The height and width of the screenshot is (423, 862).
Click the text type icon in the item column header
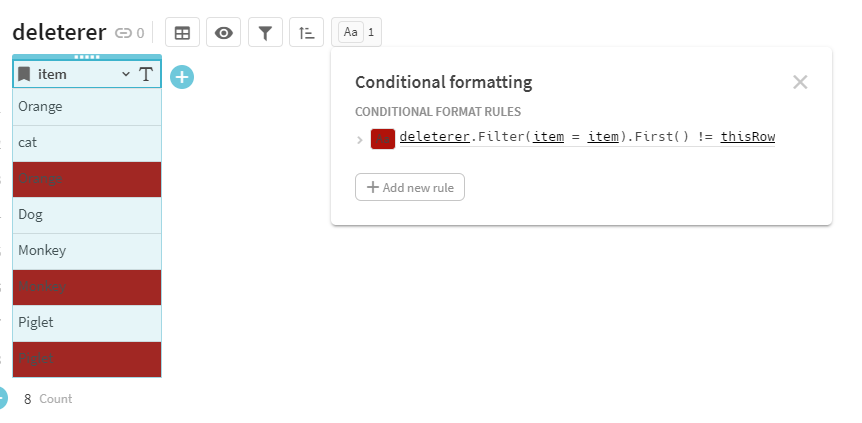(x=146, y=74)
